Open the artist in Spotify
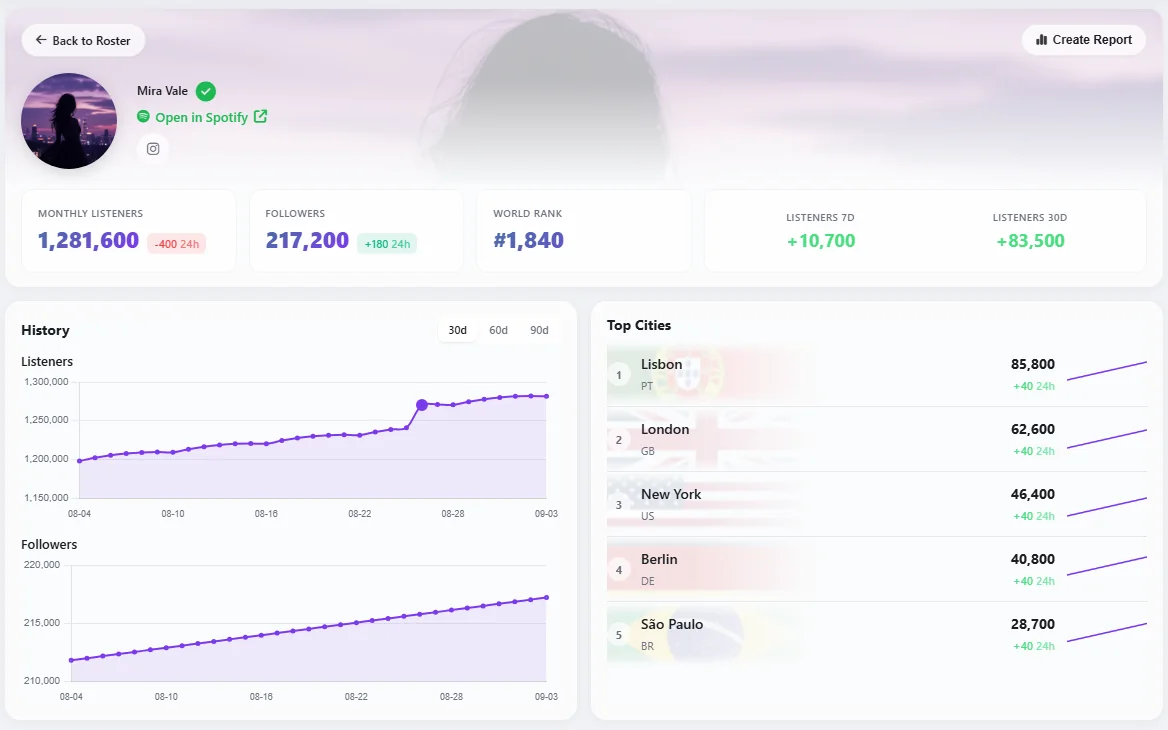This screenshot has height=730, width=1168. click(x=202, y=117)
